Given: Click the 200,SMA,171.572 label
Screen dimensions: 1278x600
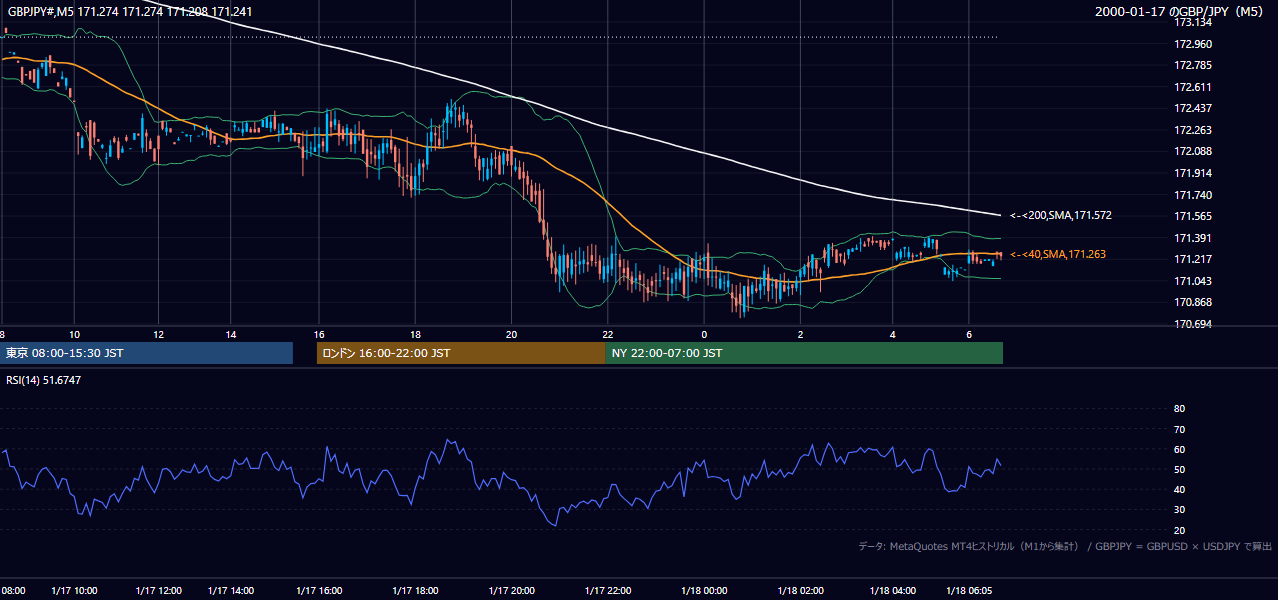Looking at the screenshot, I should [1060, 215].
